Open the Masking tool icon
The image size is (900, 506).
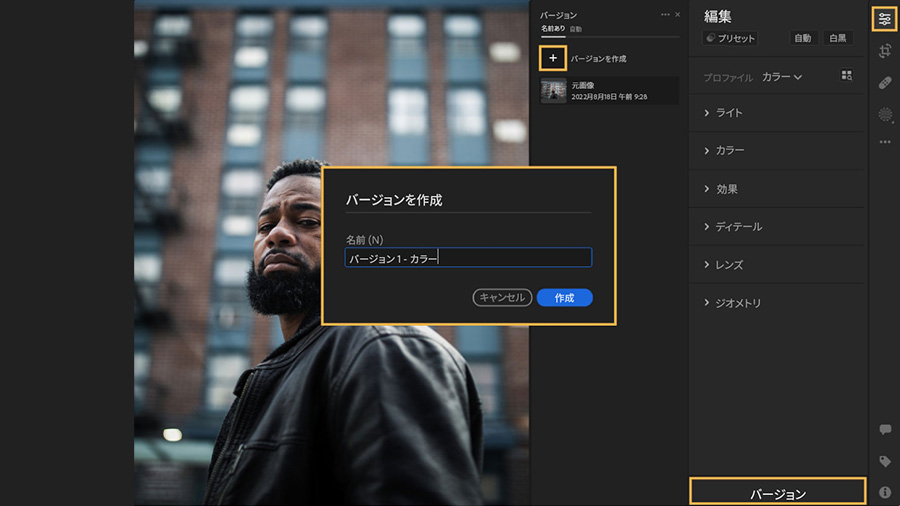click(x=885, y=114)
